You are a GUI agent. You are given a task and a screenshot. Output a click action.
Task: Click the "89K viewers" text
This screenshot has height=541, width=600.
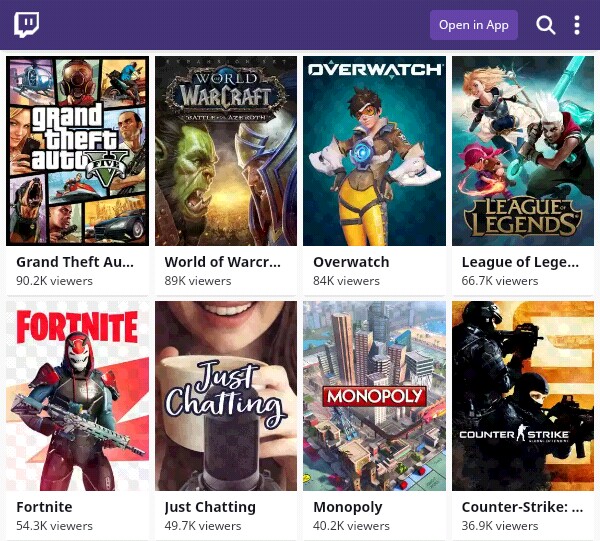(x=198, y=281)
